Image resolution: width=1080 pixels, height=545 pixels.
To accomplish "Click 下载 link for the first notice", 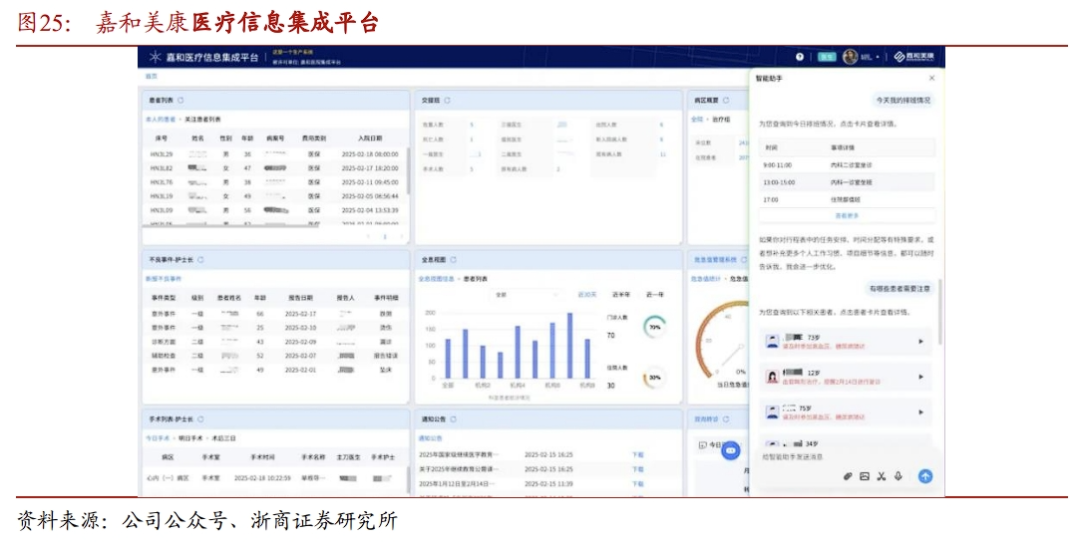I will (638, 454).
